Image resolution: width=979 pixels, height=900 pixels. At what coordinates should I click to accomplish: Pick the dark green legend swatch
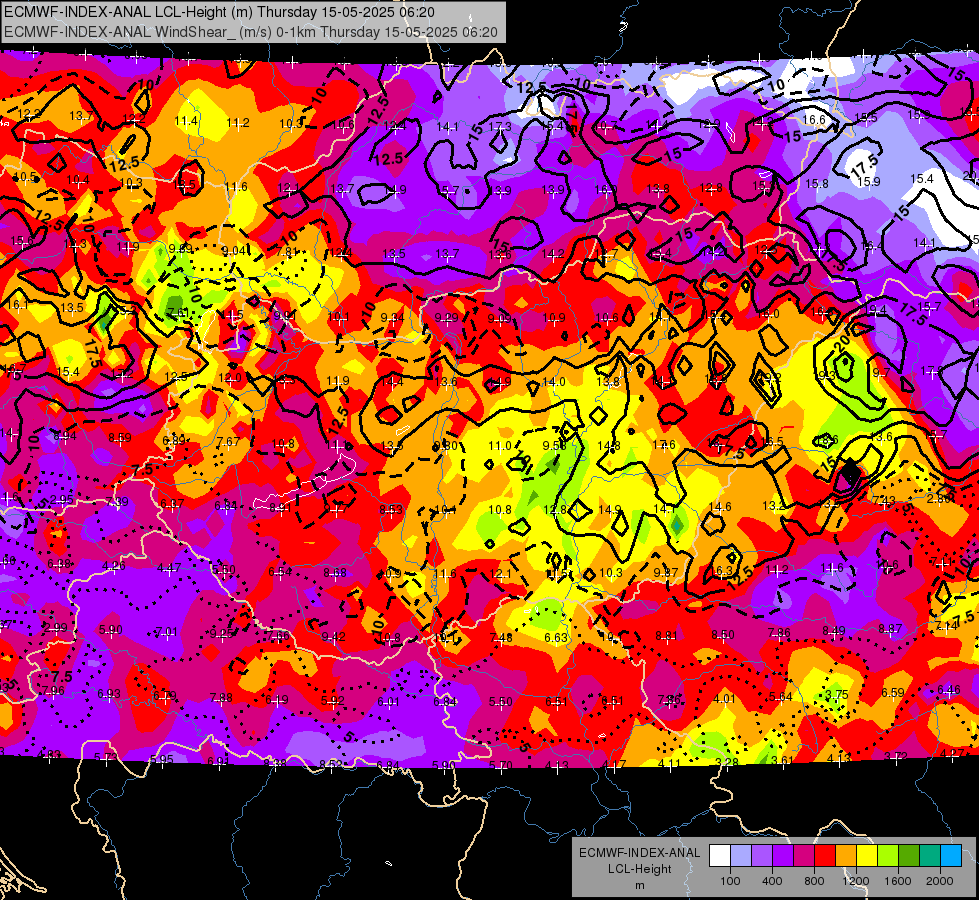point(909,856)
